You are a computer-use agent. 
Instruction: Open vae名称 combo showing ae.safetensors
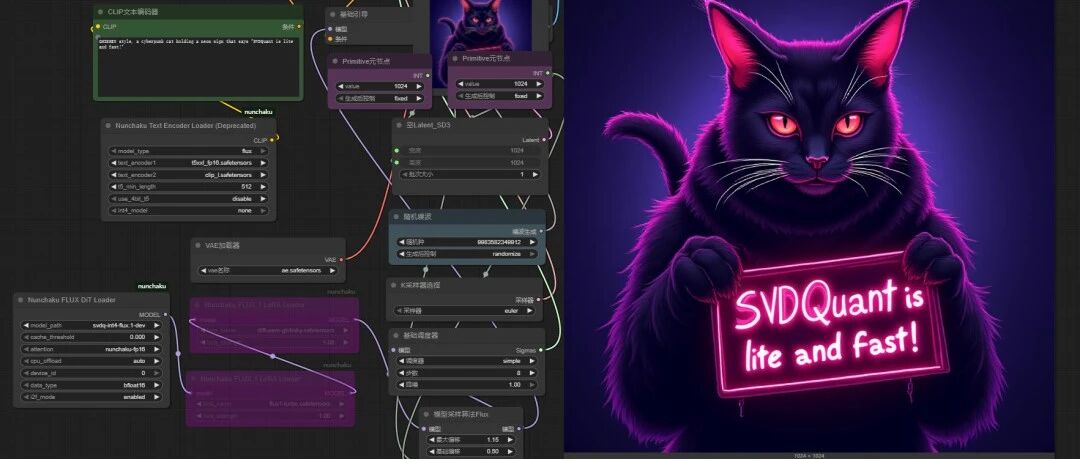[268, 271]
